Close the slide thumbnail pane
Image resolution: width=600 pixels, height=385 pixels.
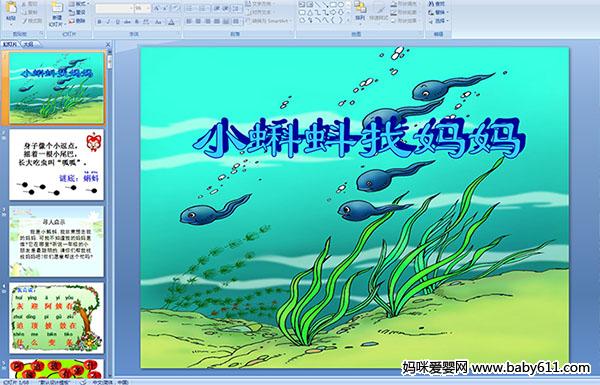(x=108, y=44)
